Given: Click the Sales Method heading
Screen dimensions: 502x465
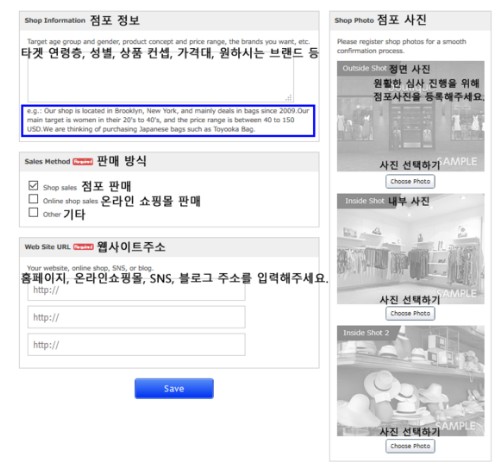Looking at the screenshot, I should coord(47,161).
